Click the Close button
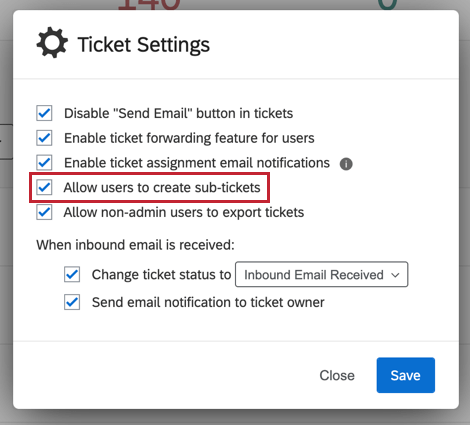This screenshot has height=425, width=470. (337, 375)
